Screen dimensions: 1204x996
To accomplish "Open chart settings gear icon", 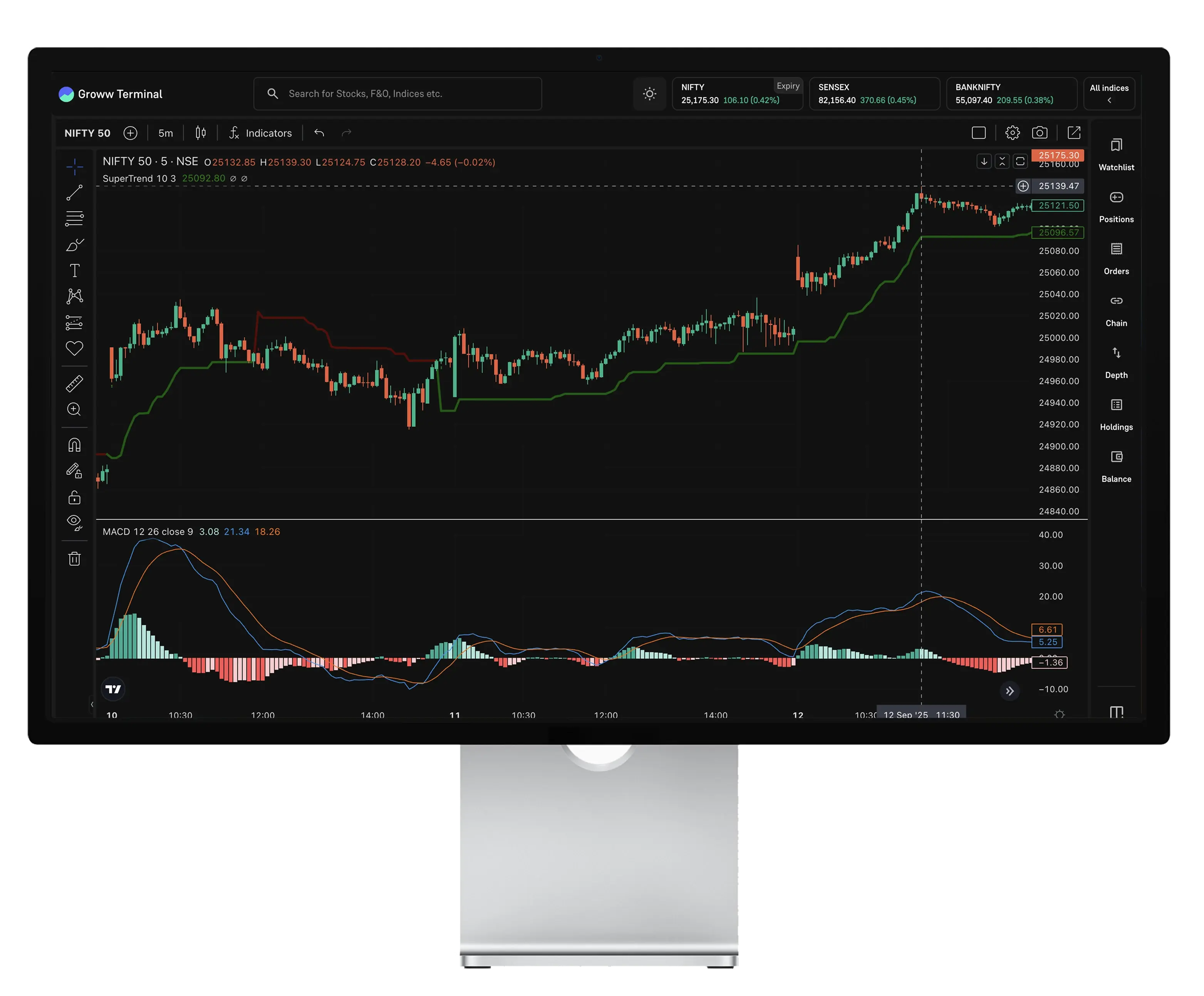I will (x=1013, y=133).
